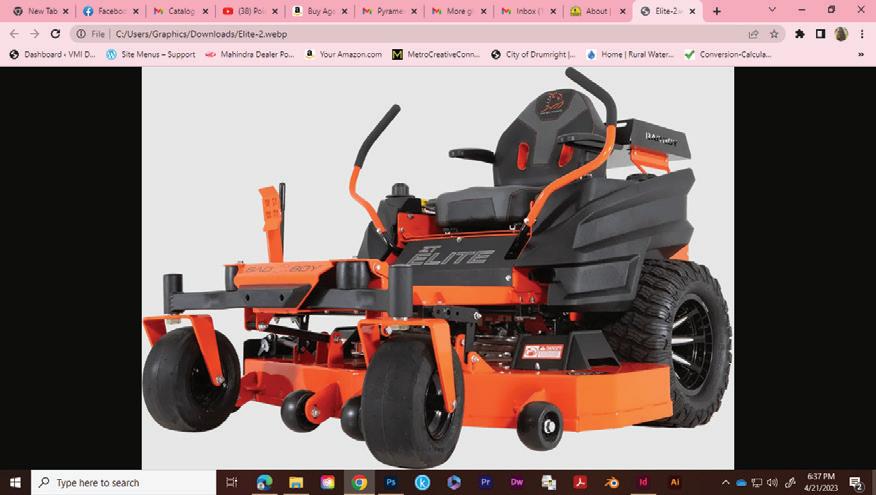Open Mahindra Dealer Po... bookmark
The height and width of the screenshot is (495, 876).
249,54
